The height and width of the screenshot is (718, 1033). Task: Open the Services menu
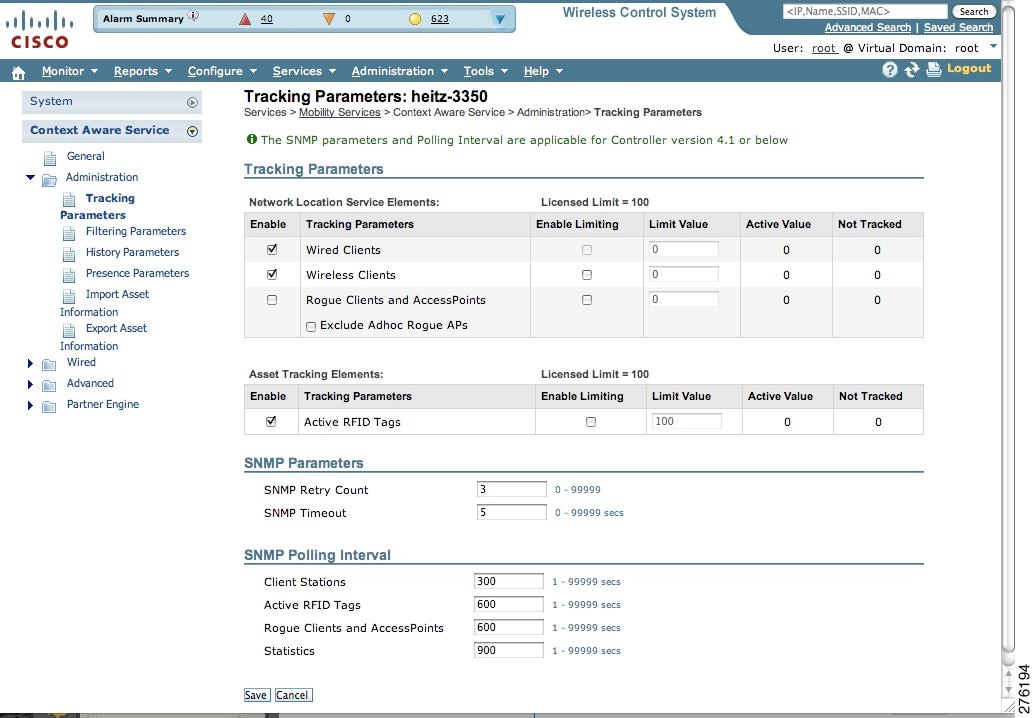pos(304,71)
